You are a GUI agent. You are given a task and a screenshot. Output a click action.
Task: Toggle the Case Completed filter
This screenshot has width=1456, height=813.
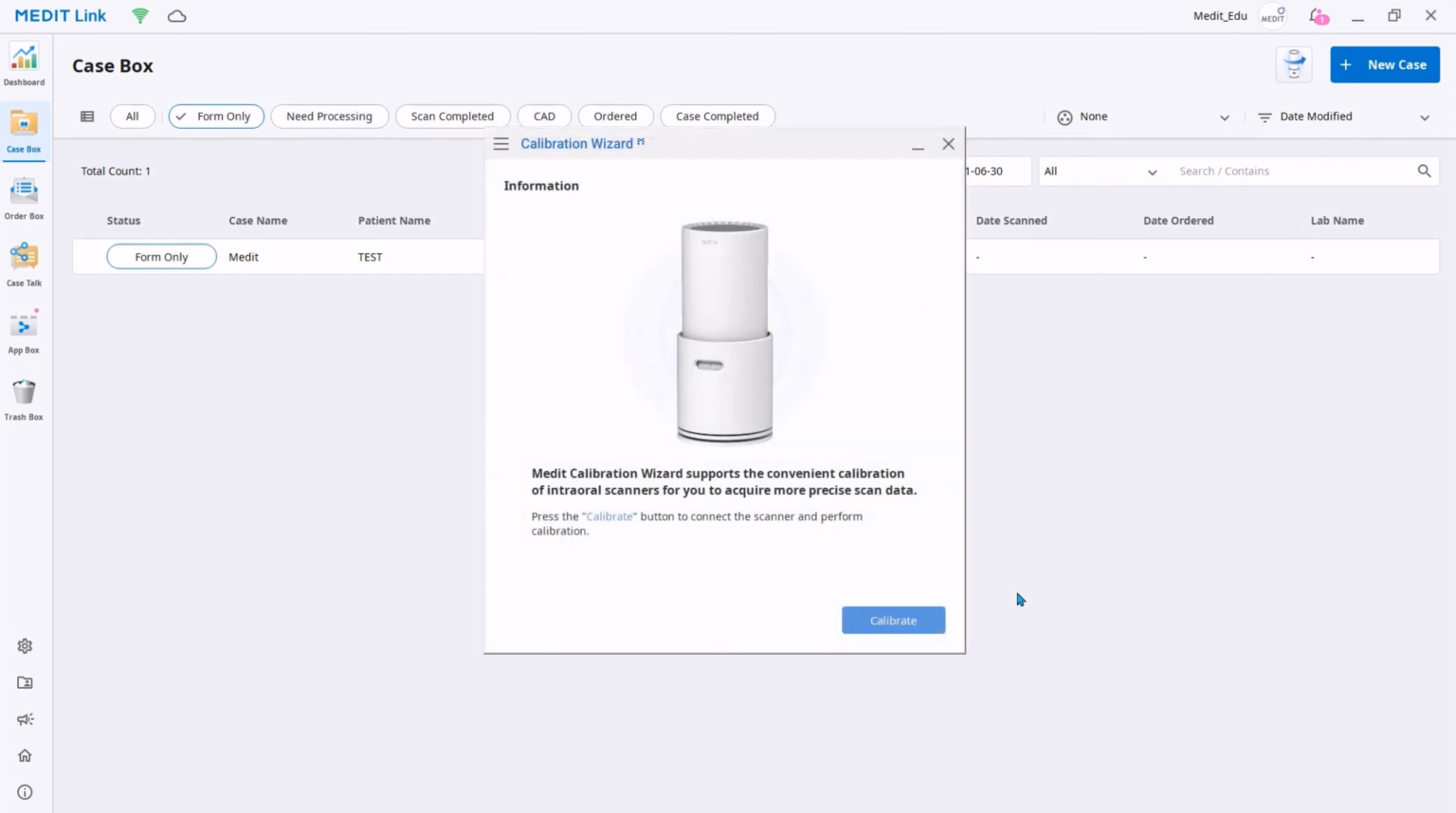click(718, 117)
